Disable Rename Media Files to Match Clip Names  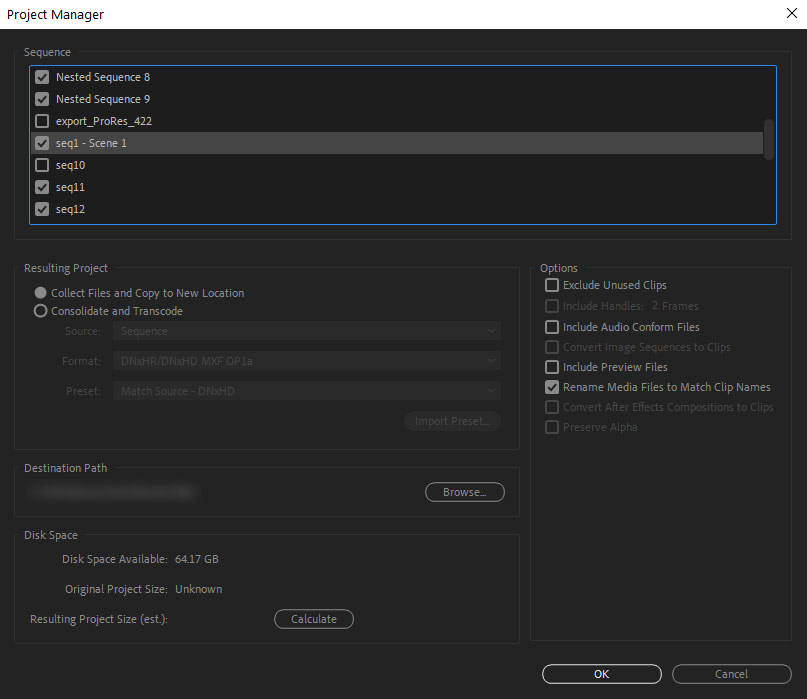click(x=552, y=387)
